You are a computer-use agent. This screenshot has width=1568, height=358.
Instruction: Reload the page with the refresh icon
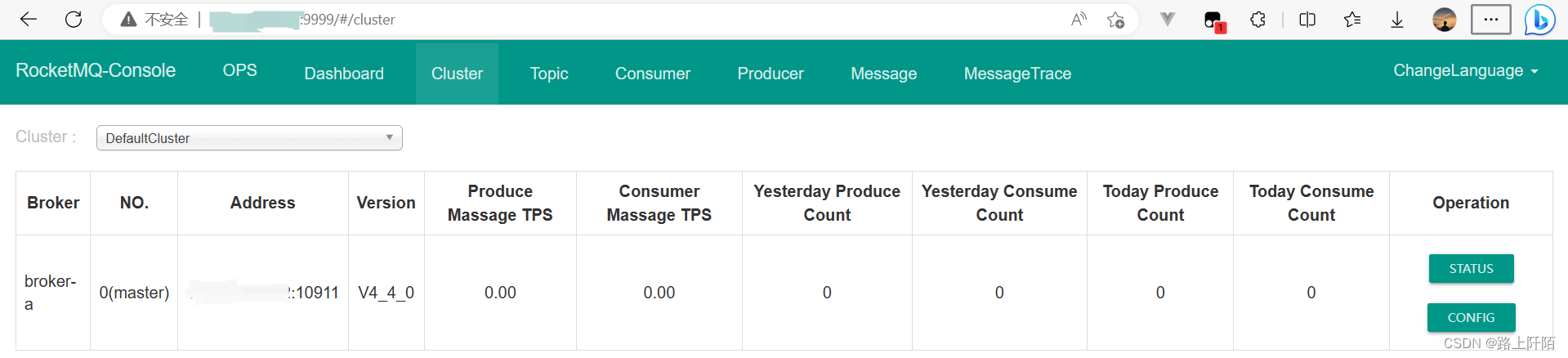[x=74, y=20]
